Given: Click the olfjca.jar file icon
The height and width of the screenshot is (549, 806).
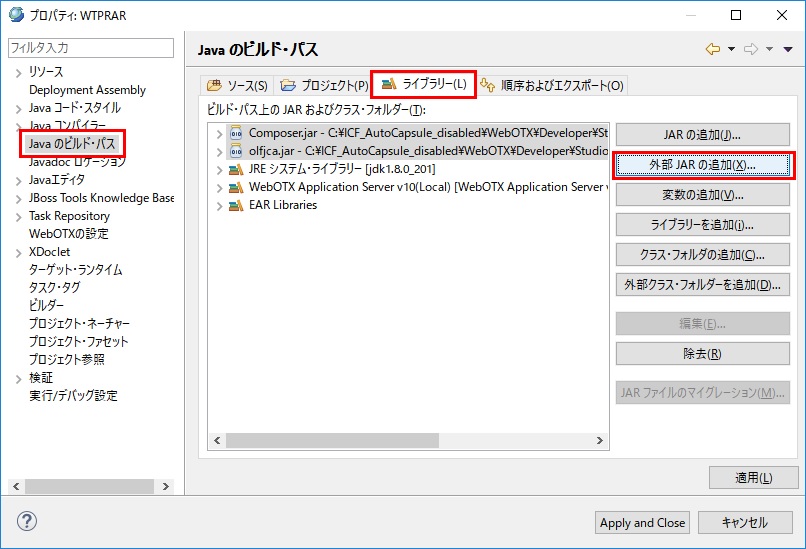Looking at the screenshot, I should pos(236,151).
